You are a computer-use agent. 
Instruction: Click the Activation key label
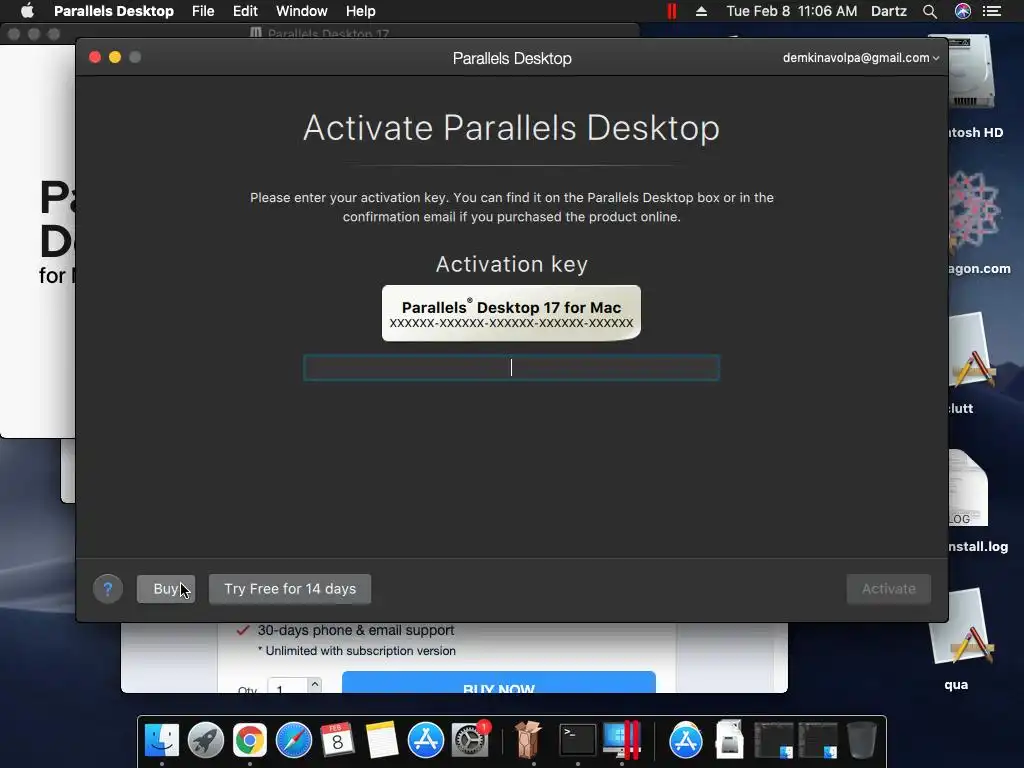[x=511, y=264]
